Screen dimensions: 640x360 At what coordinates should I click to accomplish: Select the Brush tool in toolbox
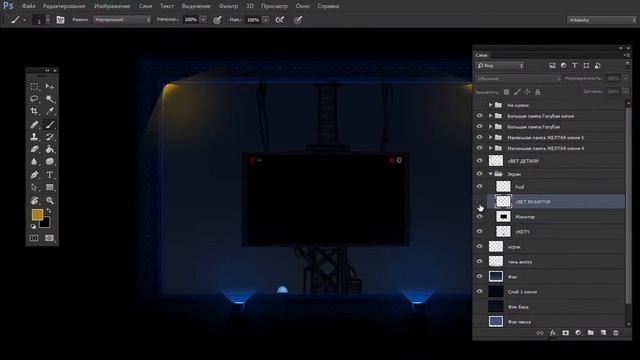click(50, 124)
